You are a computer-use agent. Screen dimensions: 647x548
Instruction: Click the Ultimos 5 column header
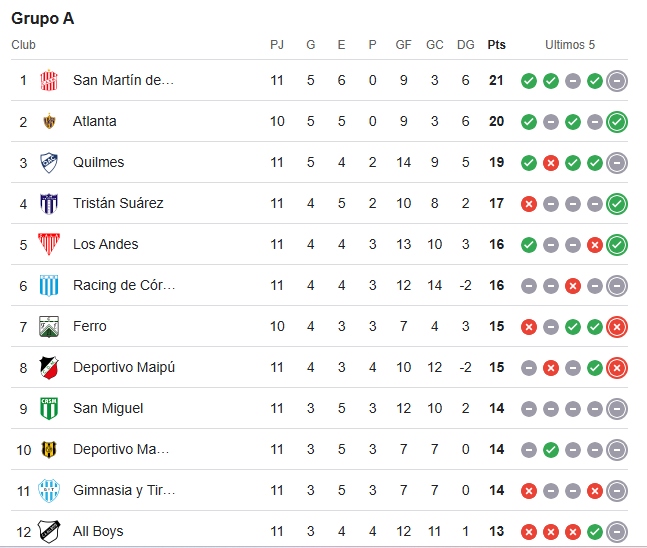point(570,45)
